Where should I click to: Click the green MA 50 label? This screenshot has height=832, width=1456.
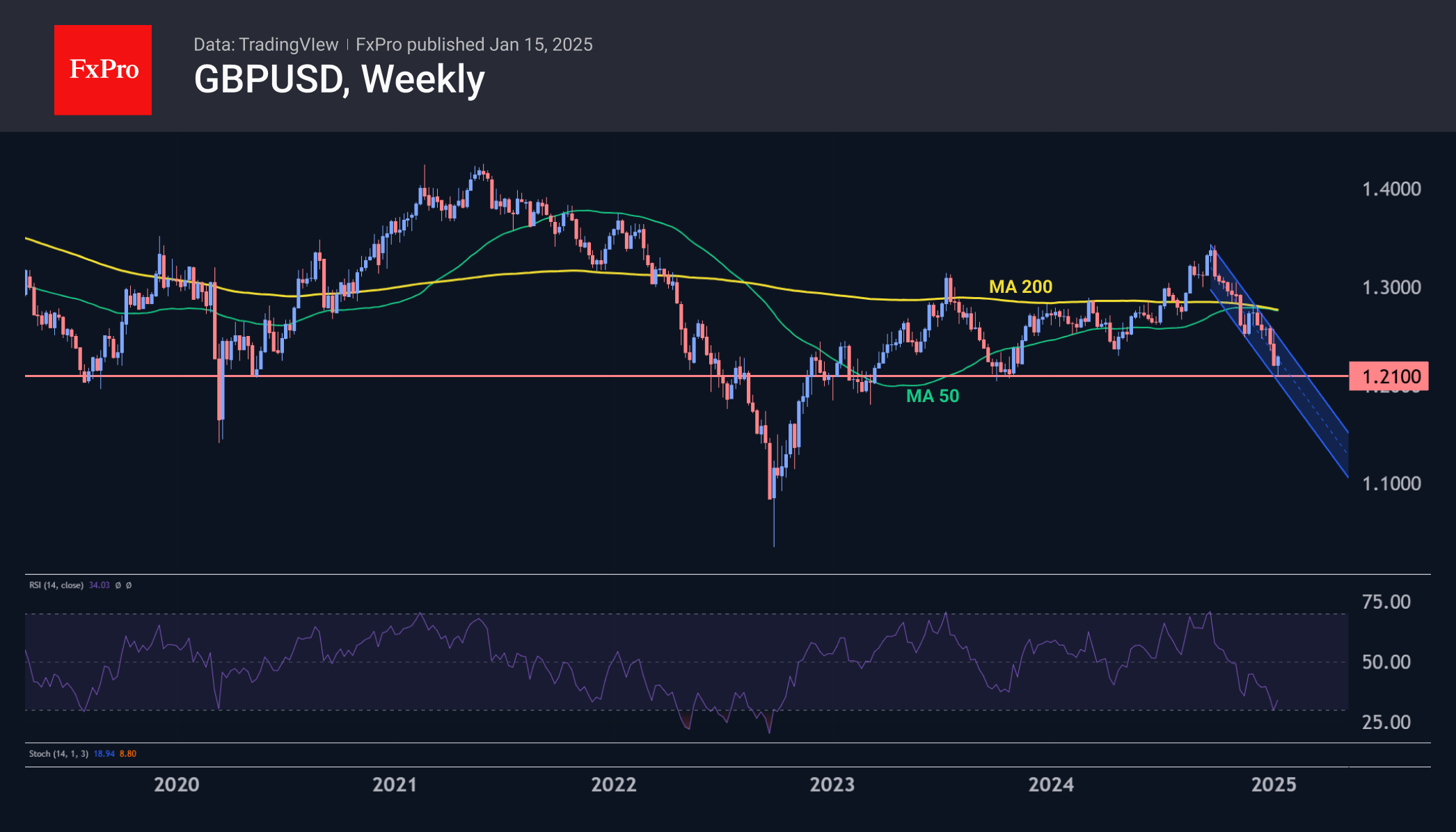pos(932,396)
